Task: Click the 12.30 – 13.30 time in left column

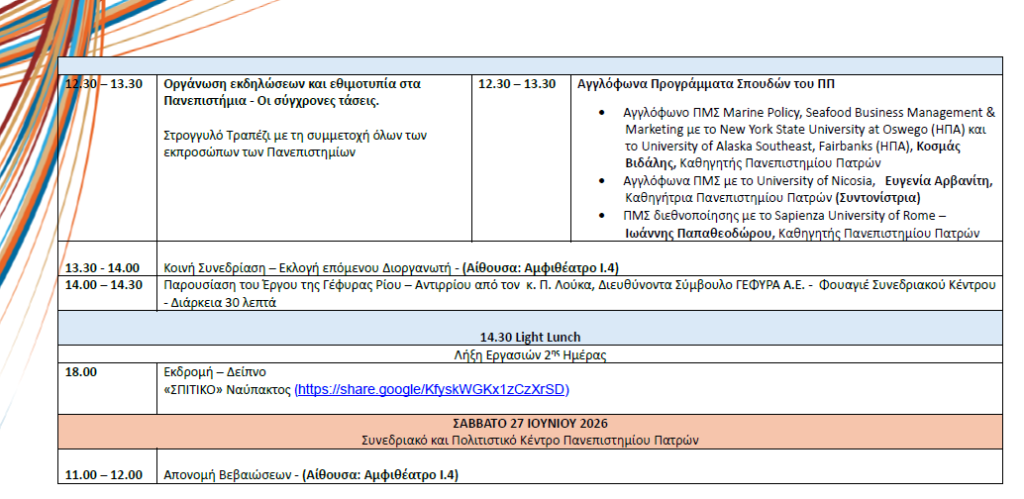Action: point(104,84)
